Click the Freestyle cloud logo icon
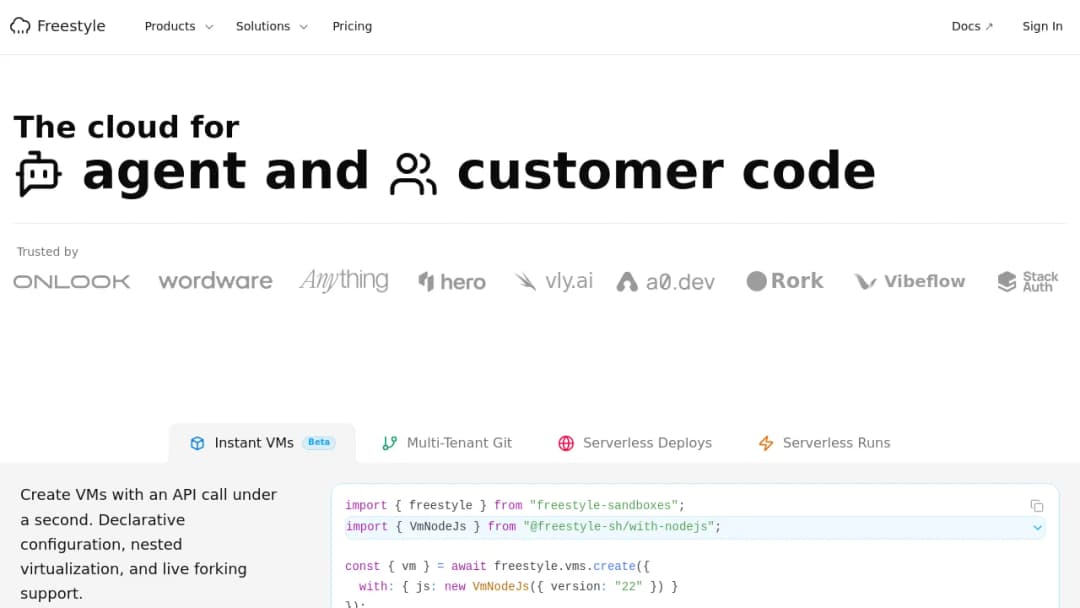The height and width of the screenshot is (608, 1080). coord(20,26)
